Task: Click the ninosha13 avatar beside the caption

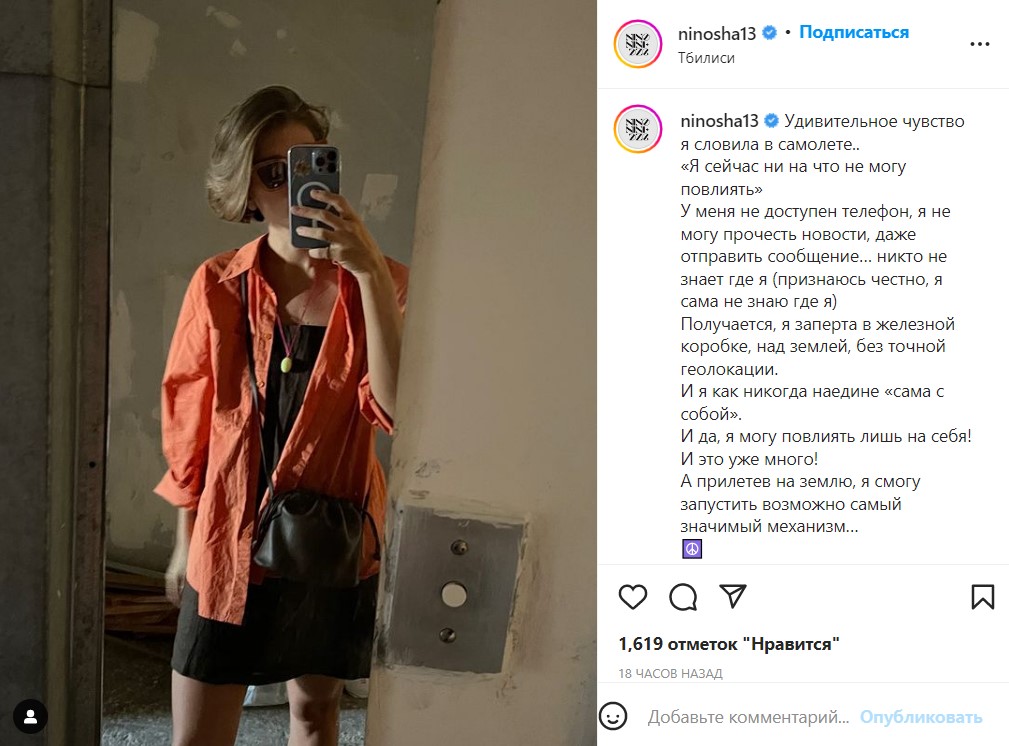Action: click(637, 129)
